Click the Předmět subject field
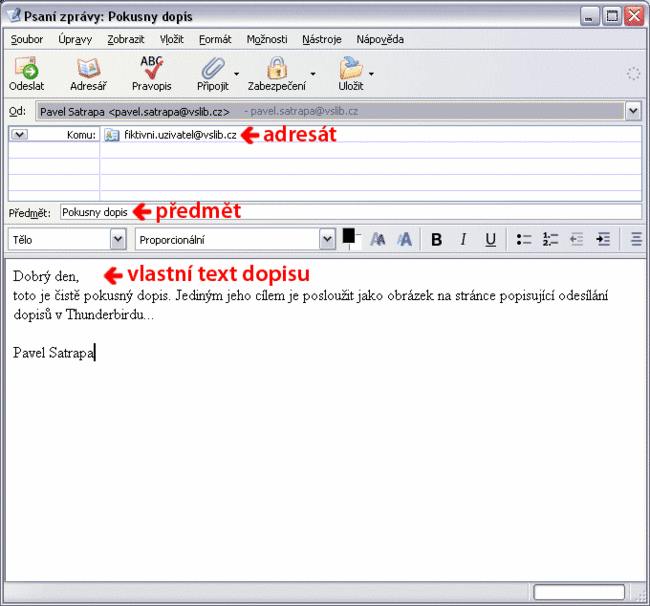650x606 pixels. coord(351,212)
